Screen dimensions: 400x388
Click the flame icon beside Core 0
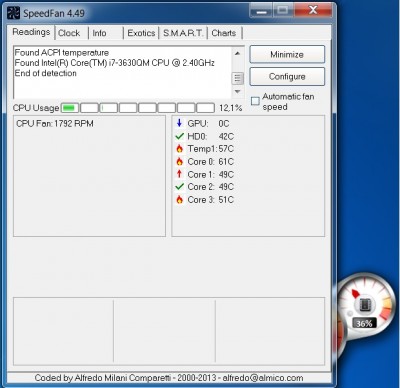[179, 161]
